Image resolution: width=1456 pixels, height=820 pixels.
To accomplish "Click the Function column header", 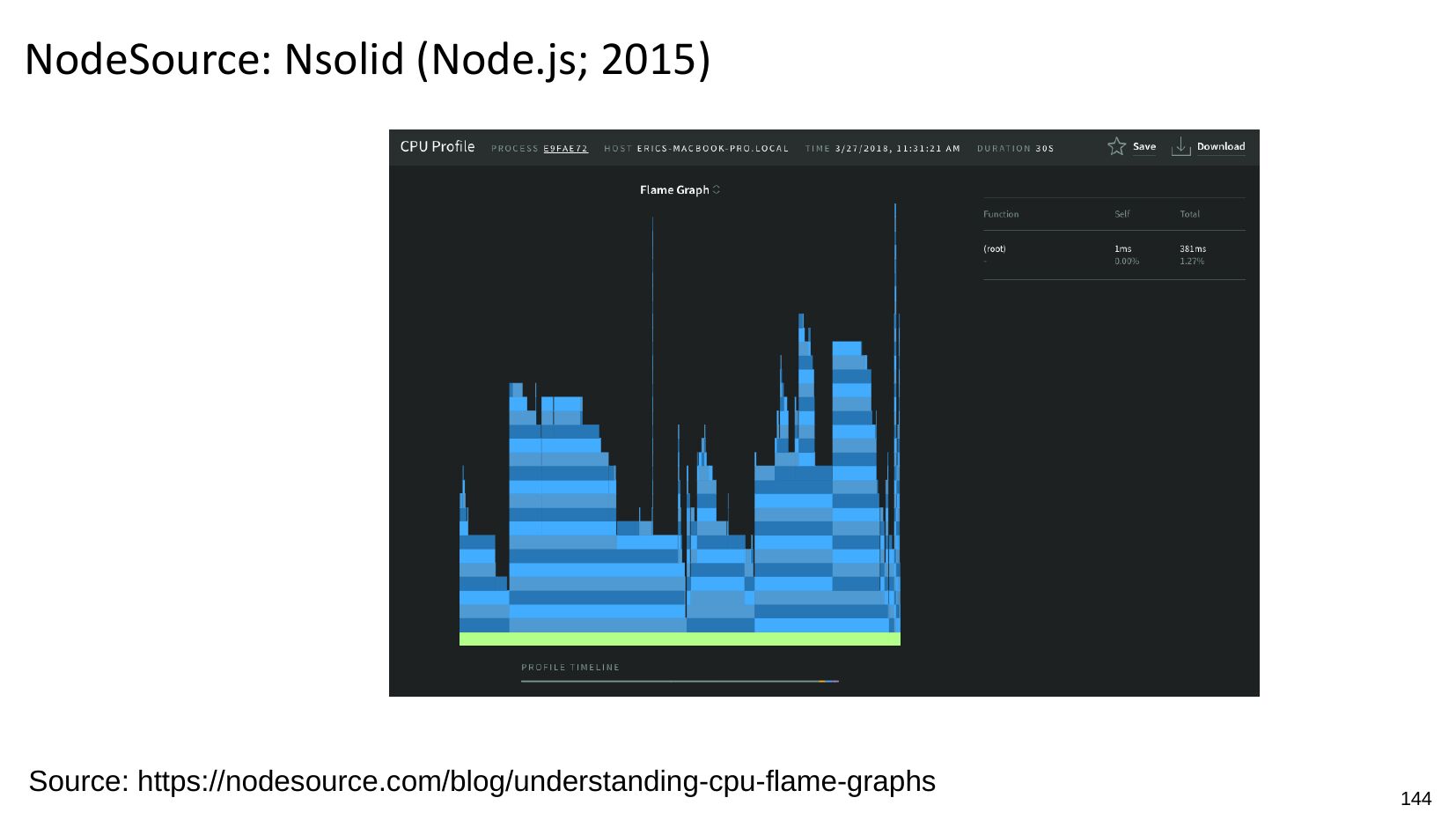I will point(1001,214).
